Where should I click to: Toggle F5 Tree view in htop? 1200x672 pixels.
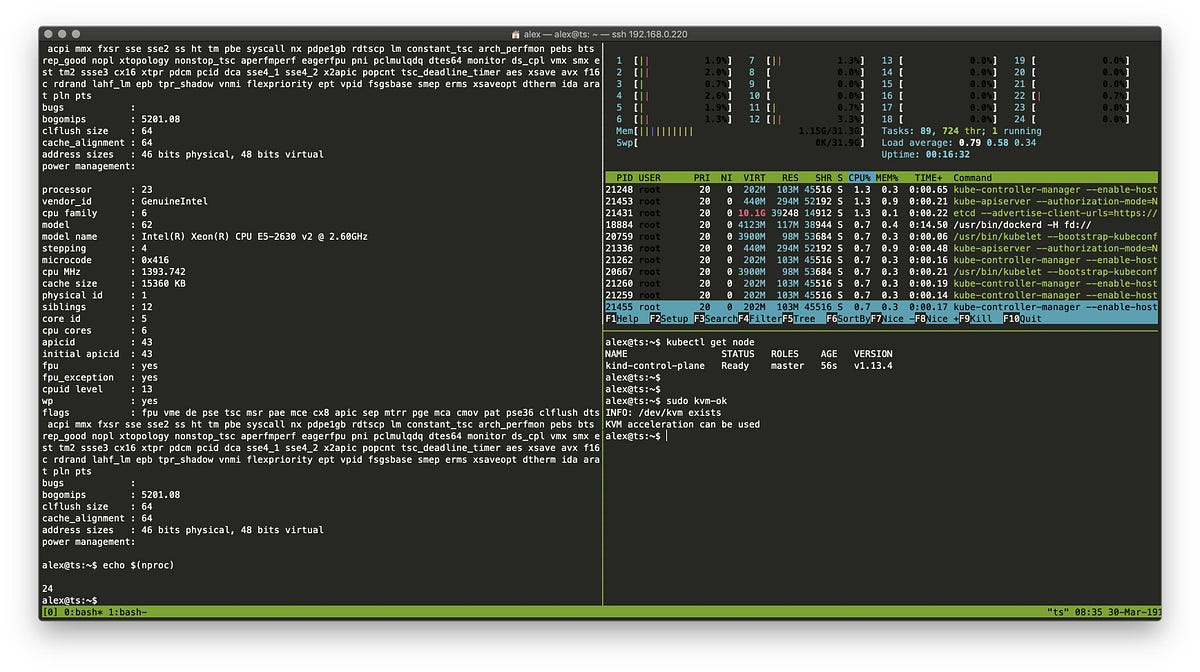pyautogui.click(x=800, y=319)
